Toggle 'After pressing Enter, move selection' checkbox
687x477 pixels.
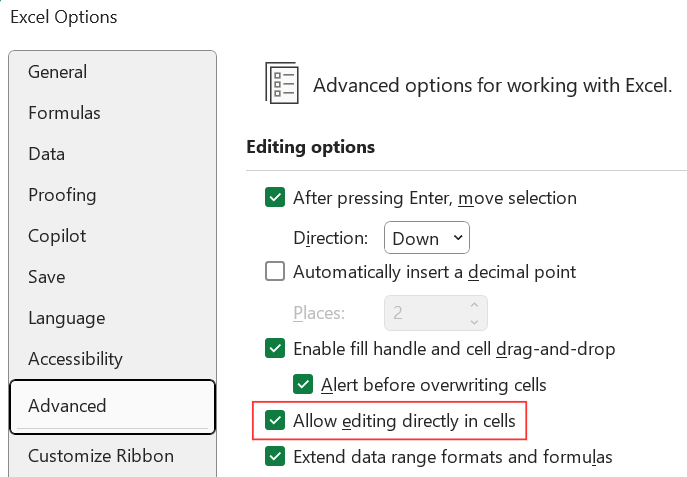pos(275,198)
